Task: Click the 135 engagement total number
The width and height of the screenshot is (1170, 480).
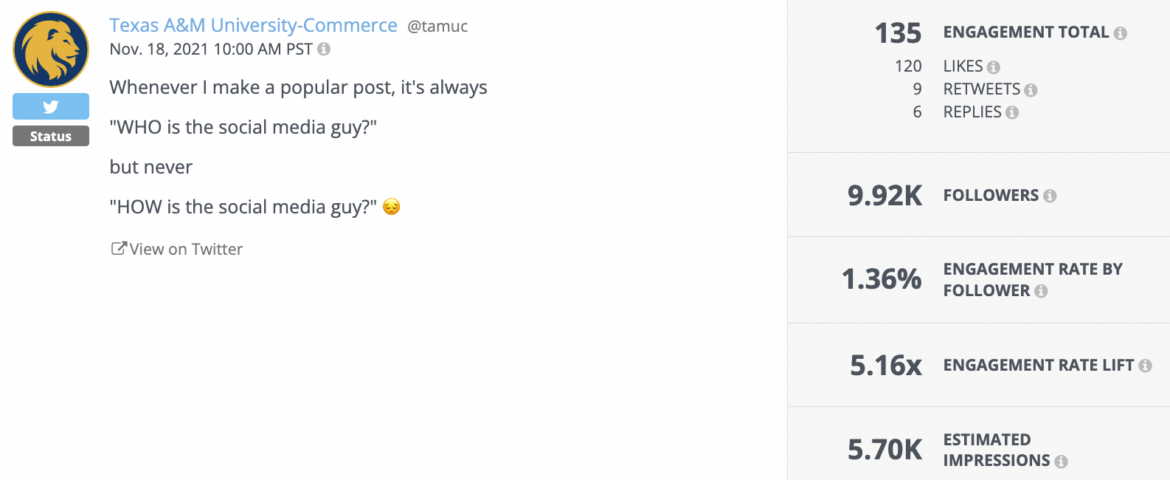Action: pyautogui.click(x=898, y=33)
